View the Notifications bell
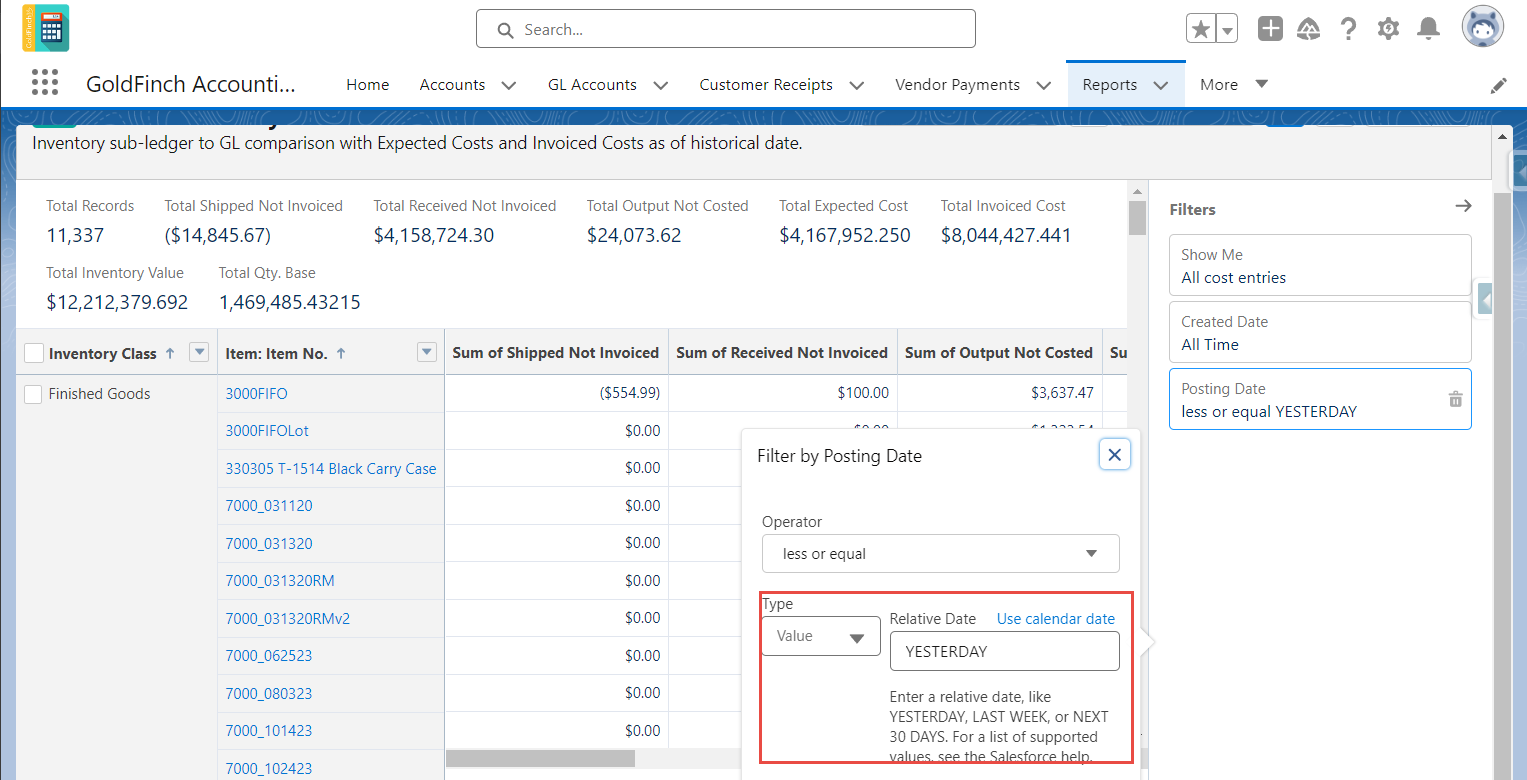 click(x=1429, y=29)
